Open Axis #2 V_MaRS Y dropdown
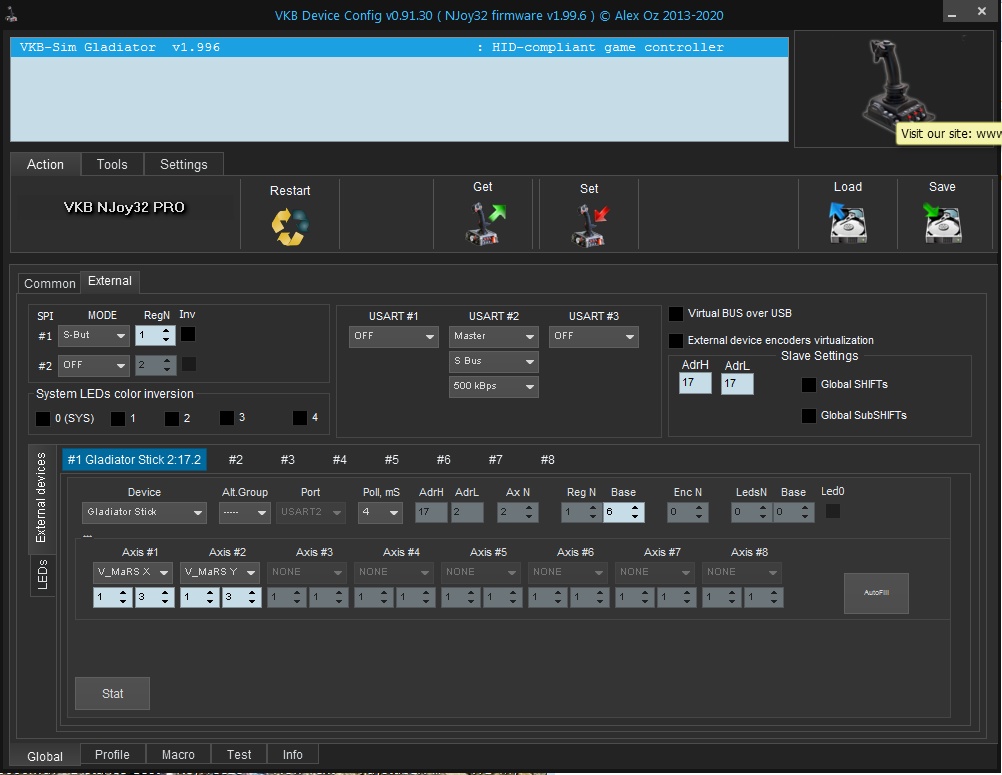The height and width of the screenshot is (775, 1002). click(x=219, y=572)
